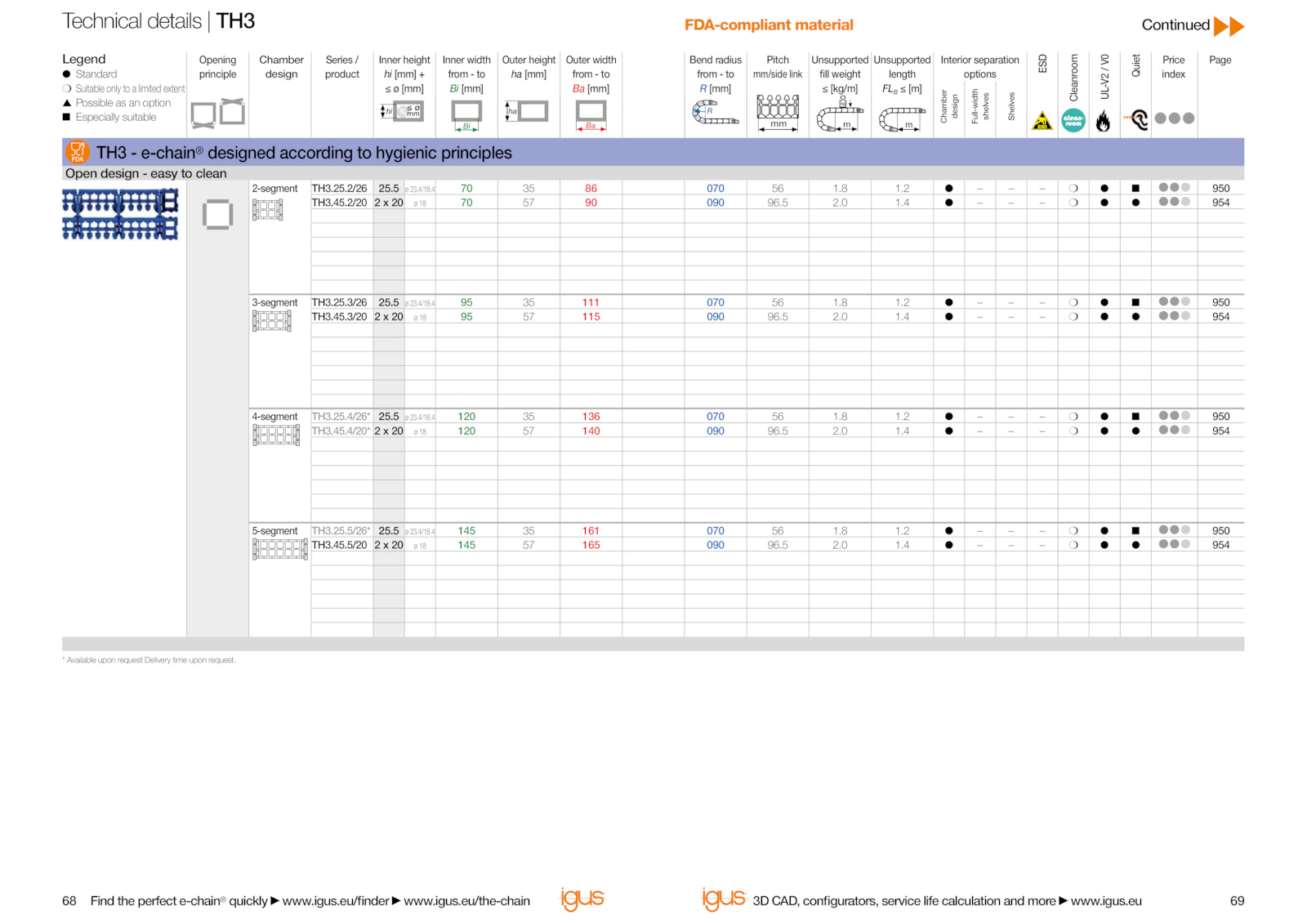Click the orange Continued double-arrow icon
Viewport: 1307px width, 924px height.
[1229, 26]
